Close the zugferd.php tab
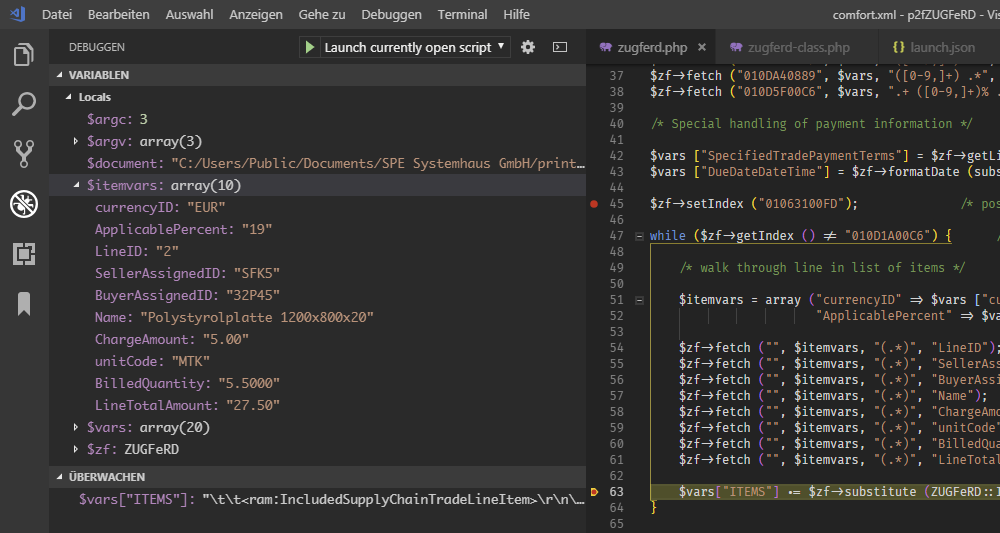1000x533 pixels. (702, 47)
